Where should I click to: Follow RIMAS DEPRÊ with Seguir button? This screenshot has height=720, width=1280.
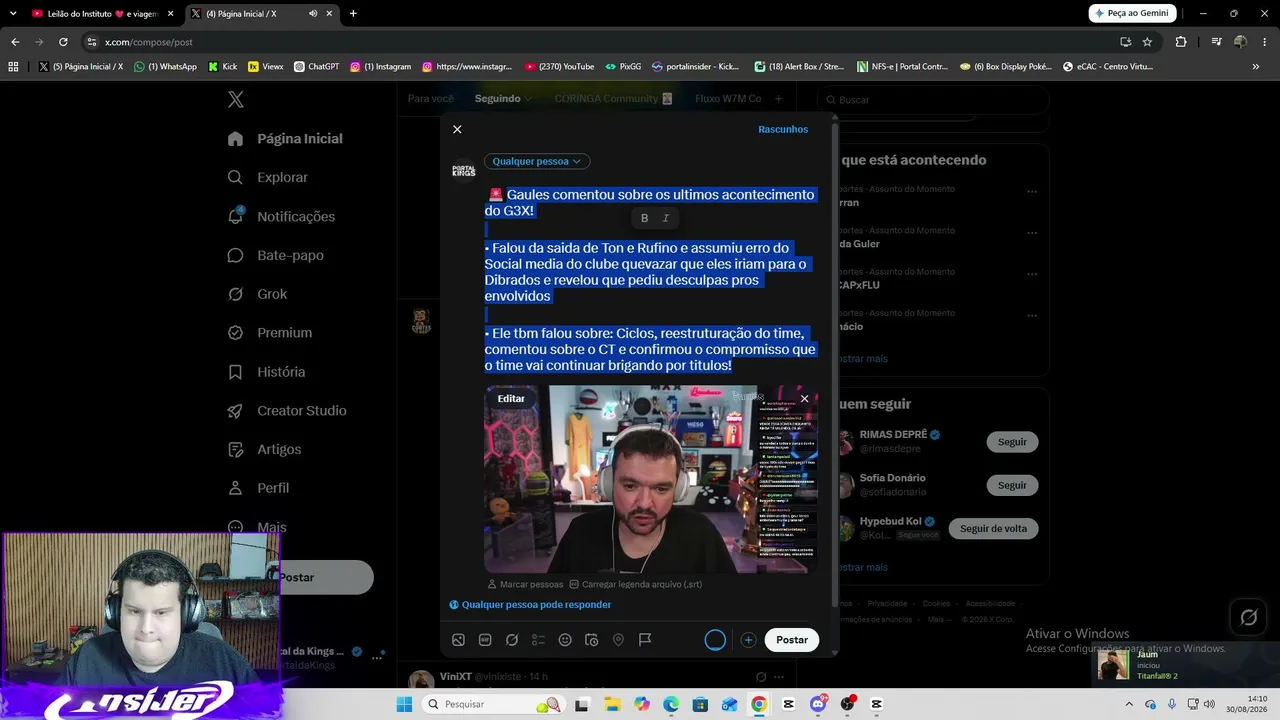tap(1012, 442)
